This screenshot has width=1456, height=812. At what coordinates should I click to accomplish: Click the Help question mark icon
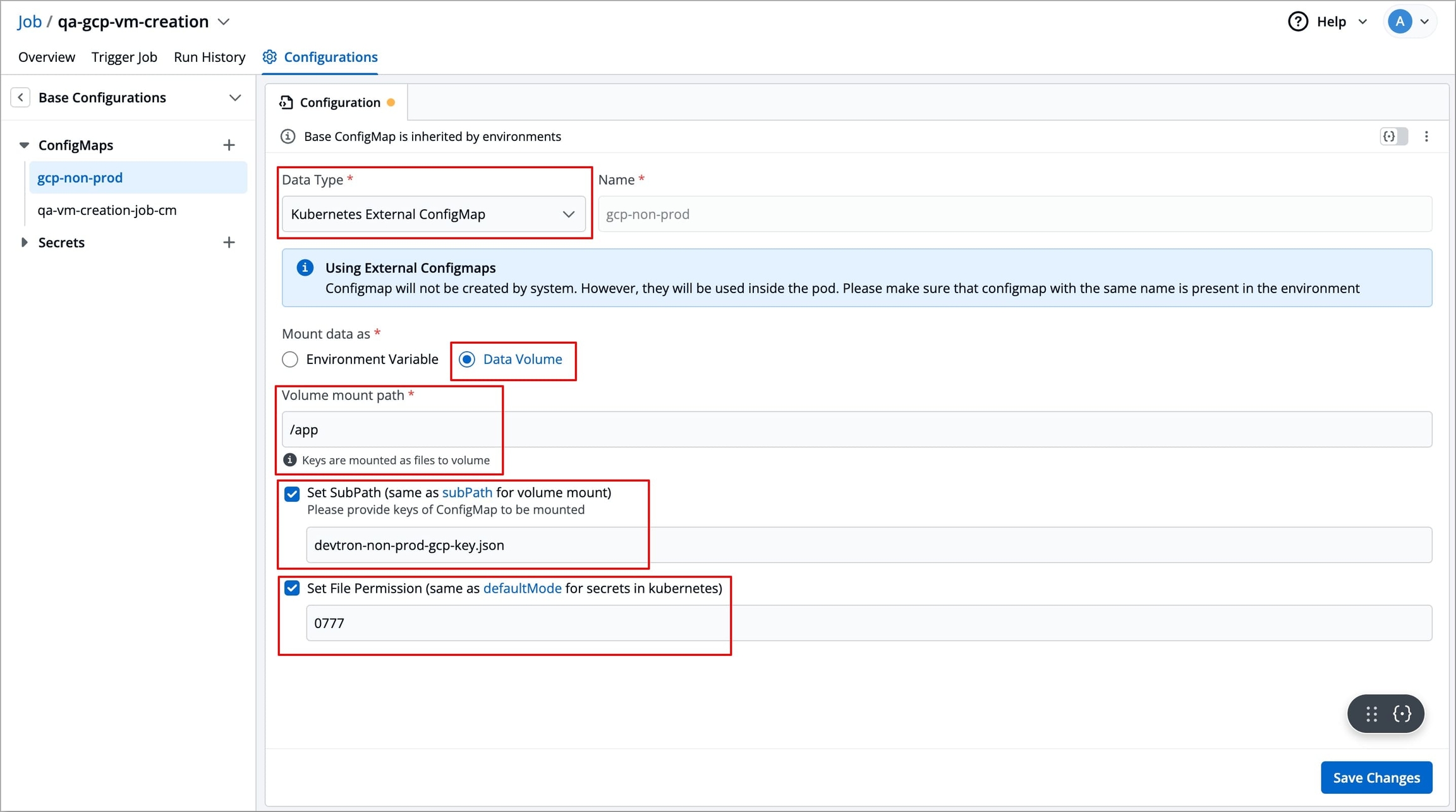pos(1297,21)
